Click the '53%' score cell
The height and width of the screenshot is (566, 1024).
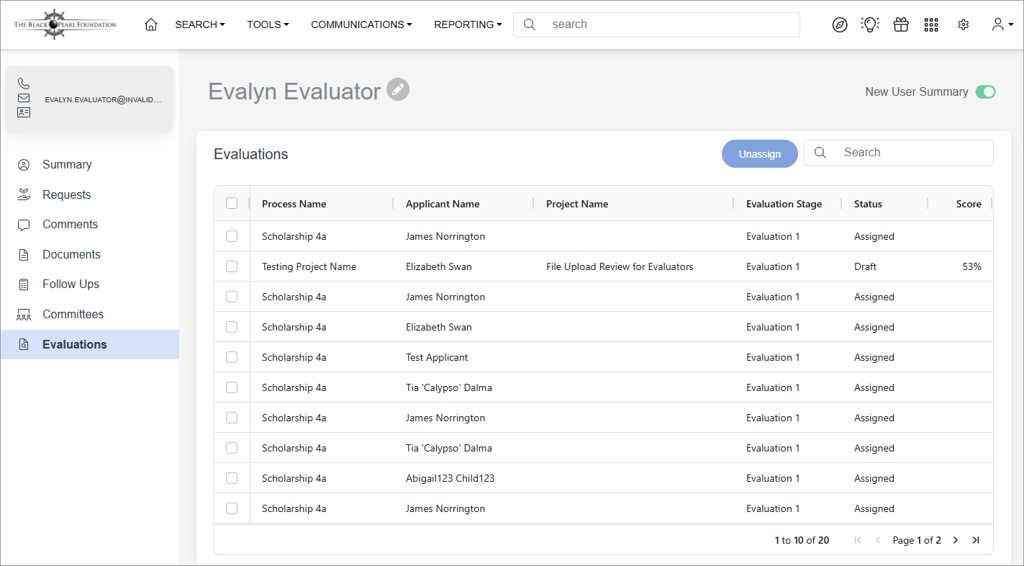[972, 266]
